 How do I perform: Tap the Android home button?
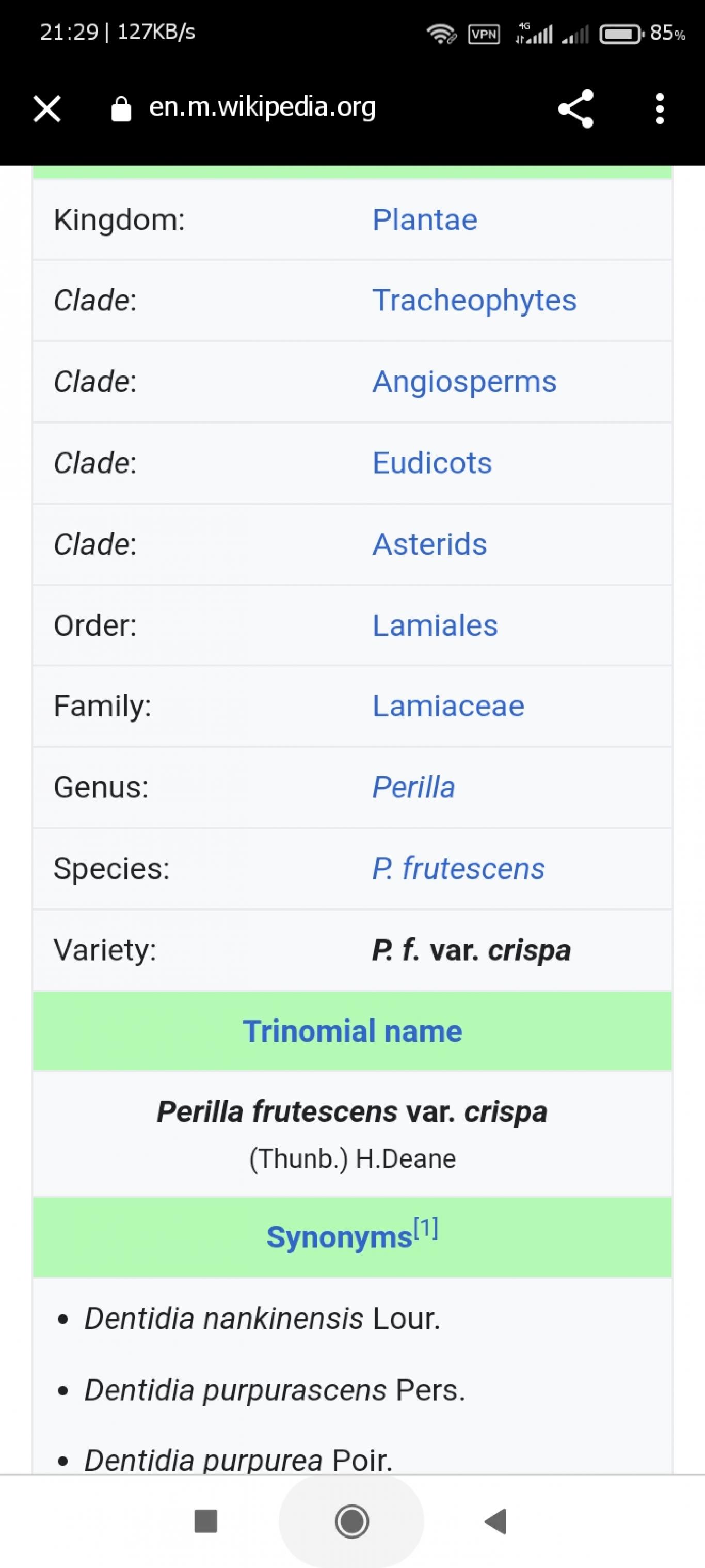(351, 1521)
